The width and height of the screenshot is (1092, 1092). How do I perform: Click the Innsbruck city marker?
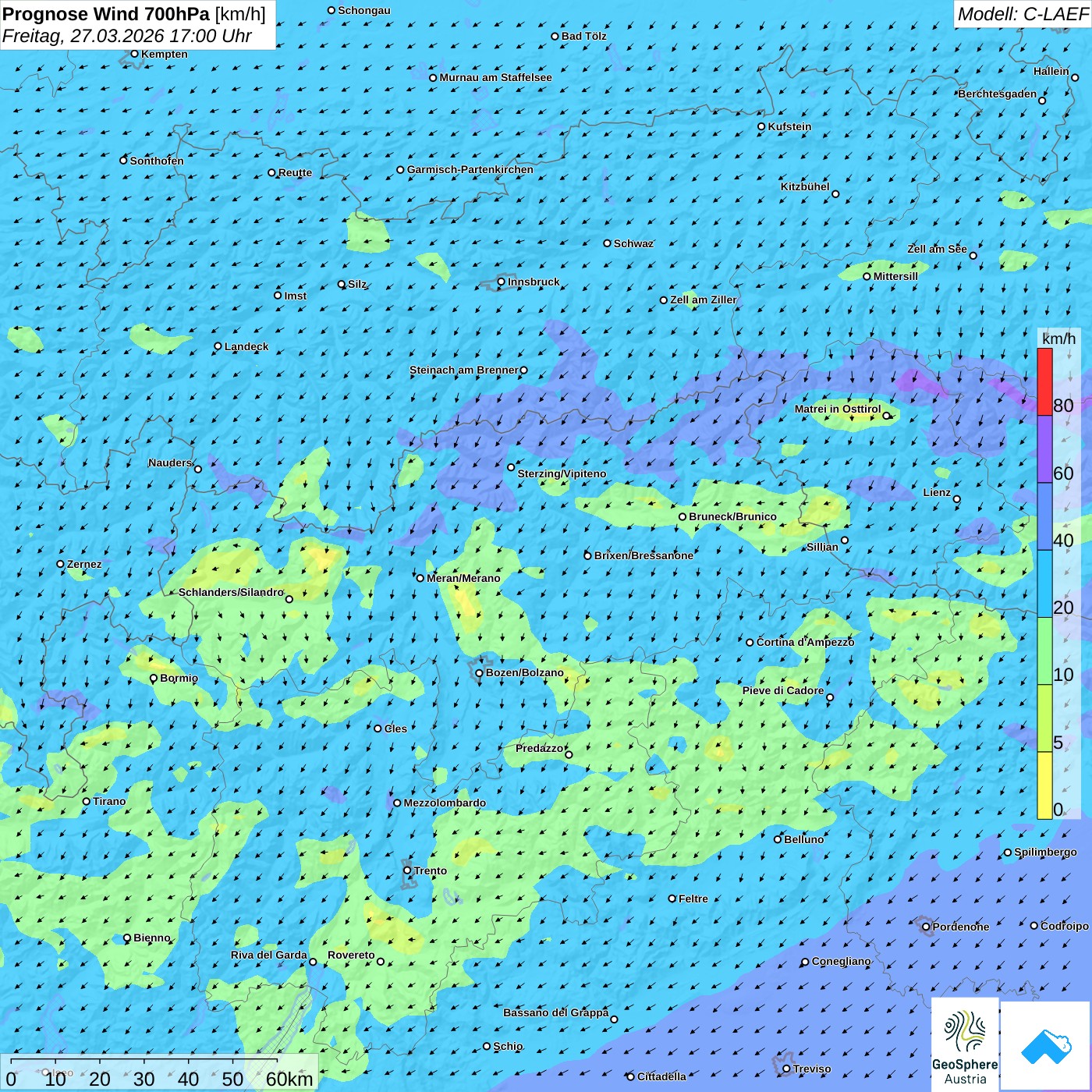click(502, 282)
